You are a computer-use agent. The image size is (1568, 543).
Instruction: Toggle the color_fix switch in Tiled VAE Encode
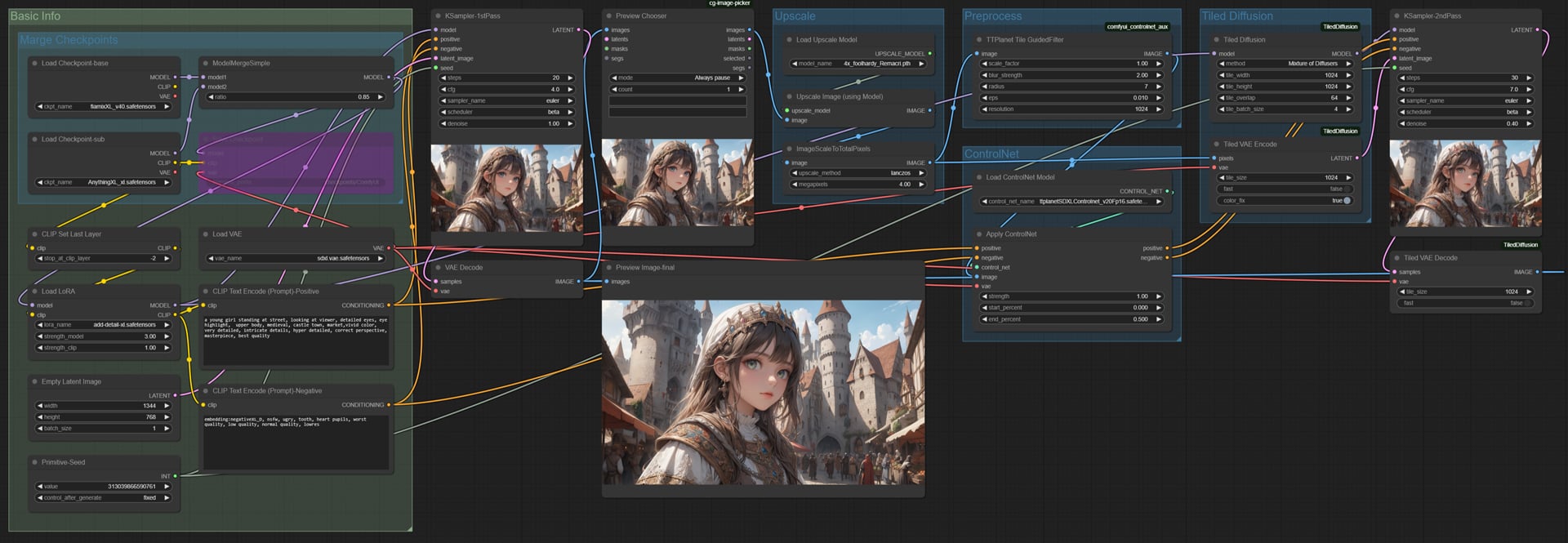[x=1347, y=200]
